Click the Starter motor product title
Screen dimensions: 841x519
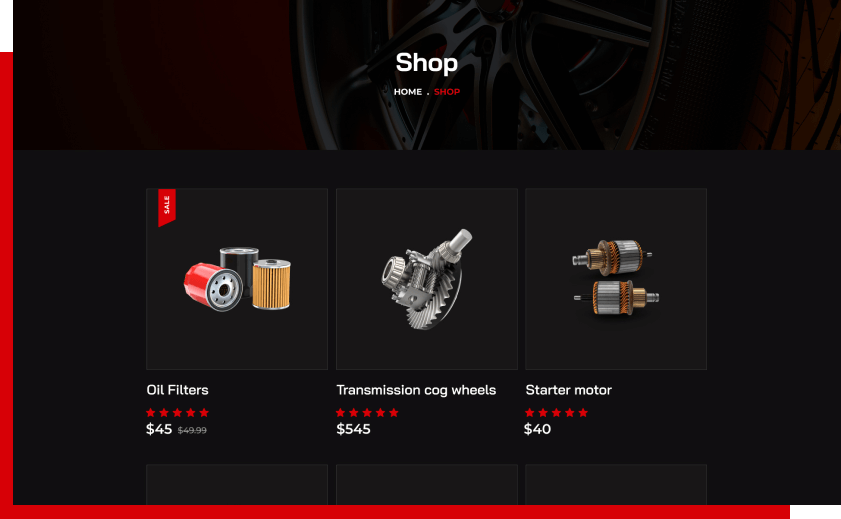[569, 390]
